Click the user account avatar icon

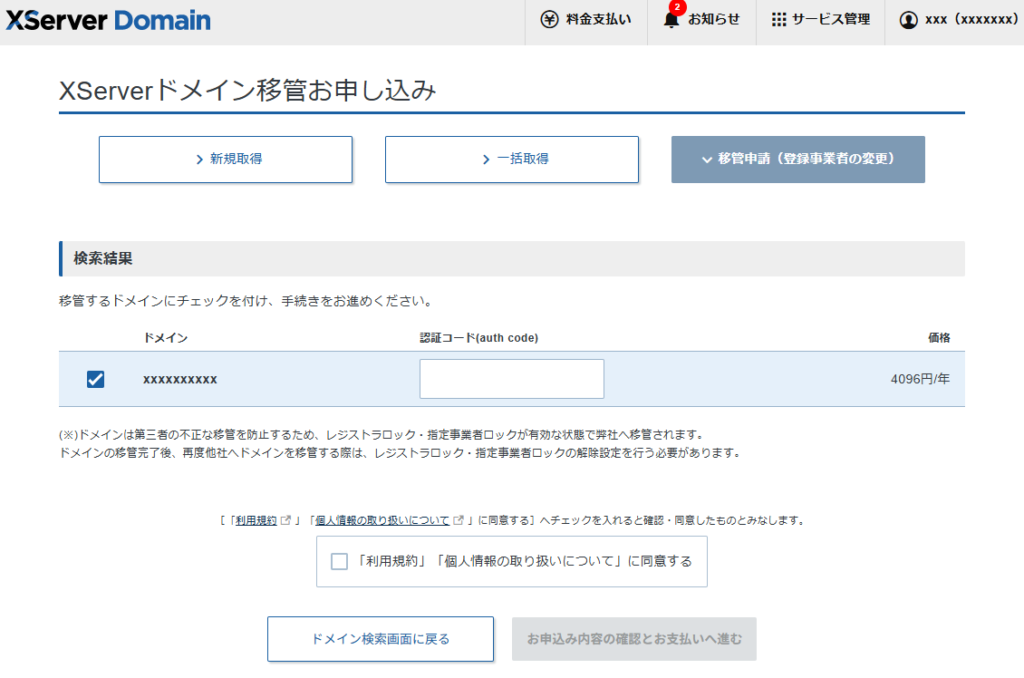[908, 20]
